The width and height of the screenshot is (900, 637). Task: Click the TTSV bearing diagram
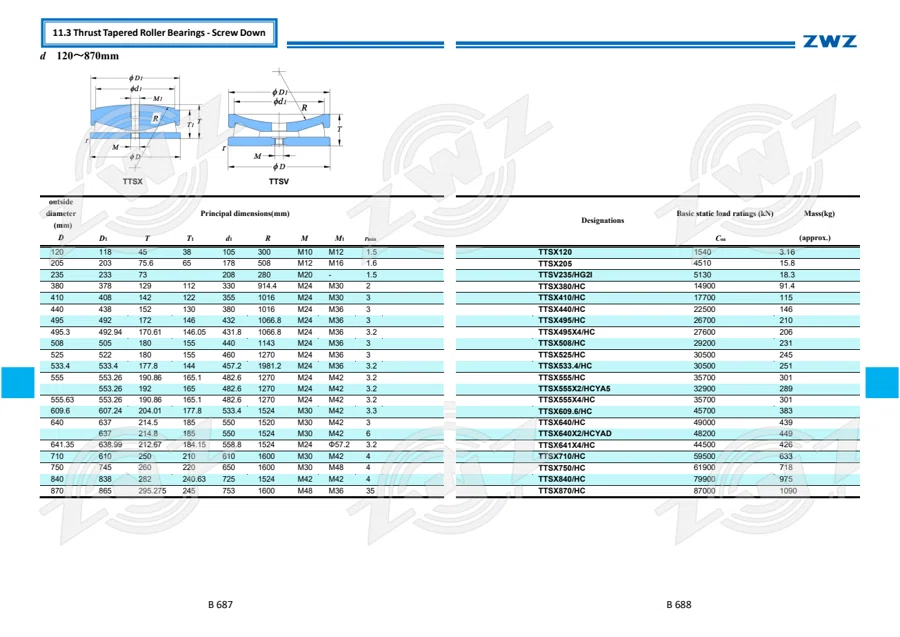pyautogui.click(x=280, y=121)
